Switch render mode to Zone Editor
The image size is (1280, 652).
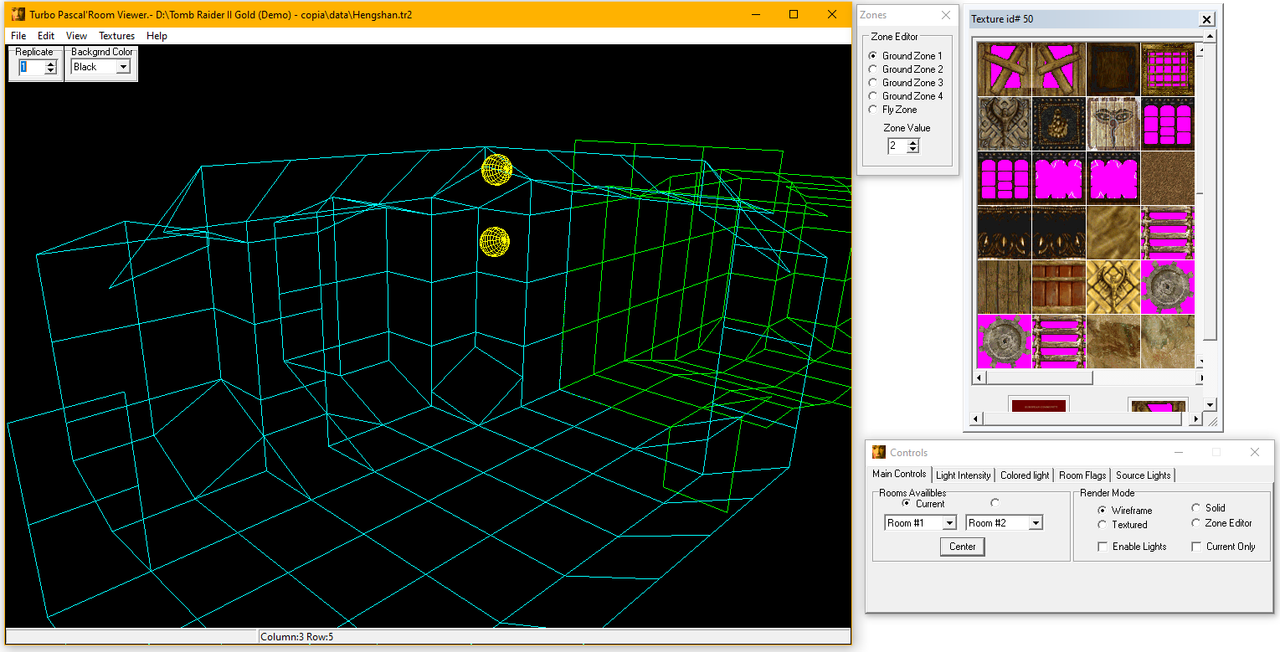point(1196,523)
